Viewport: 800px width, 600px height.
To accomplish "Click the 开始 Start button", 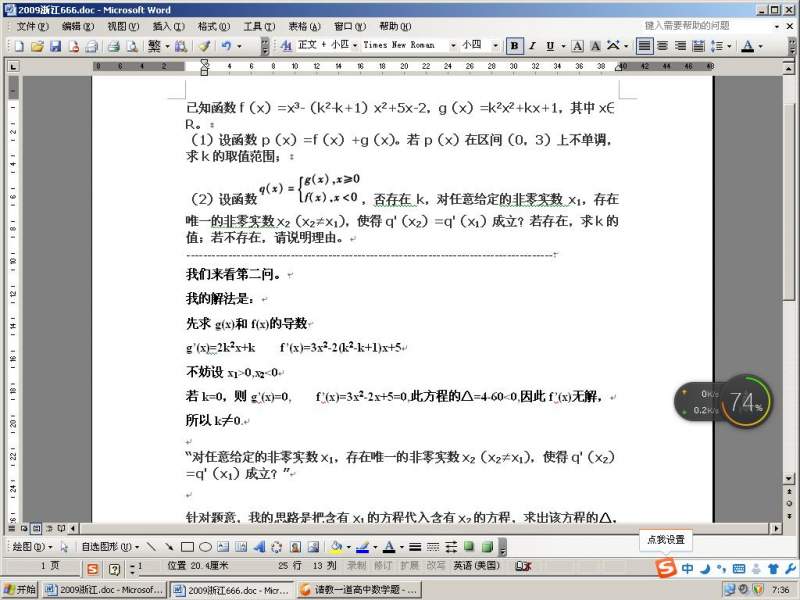I will (19, 590).
